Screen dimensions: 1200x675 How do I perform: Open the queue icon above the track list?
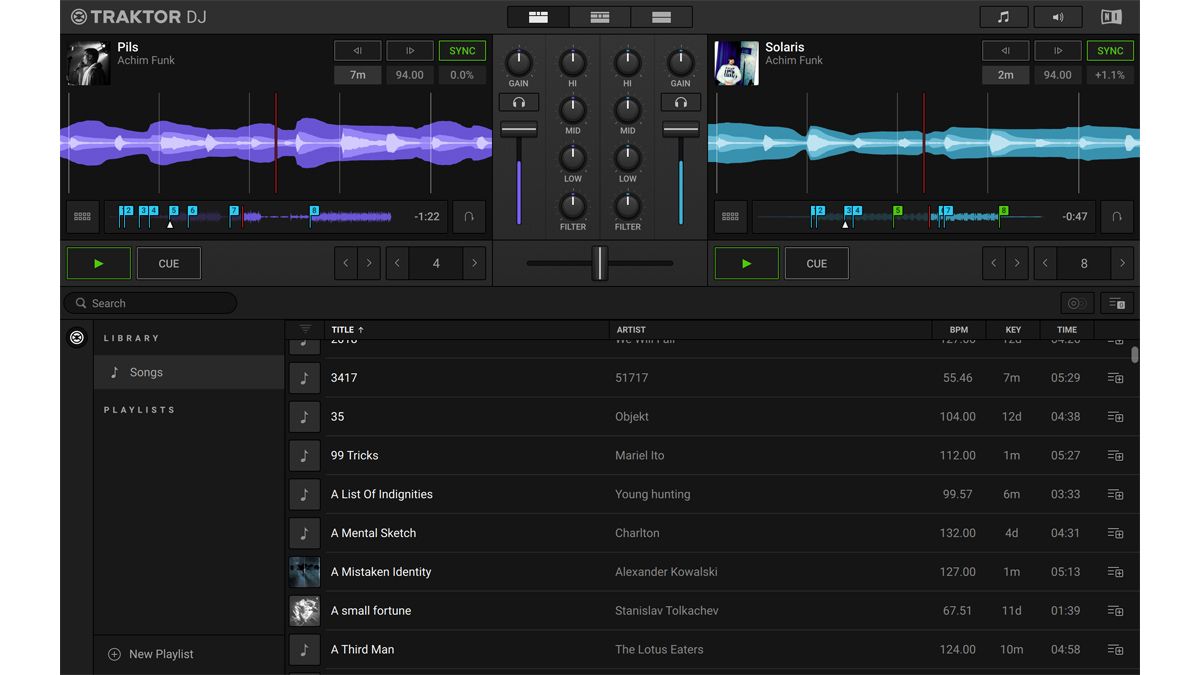1117,302
